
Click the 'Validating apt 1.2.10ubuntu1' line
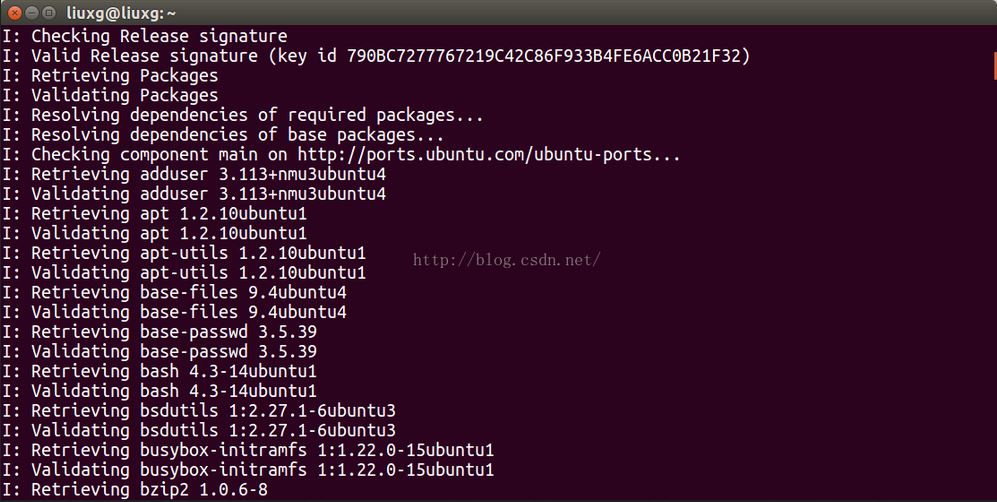[155, 233]
